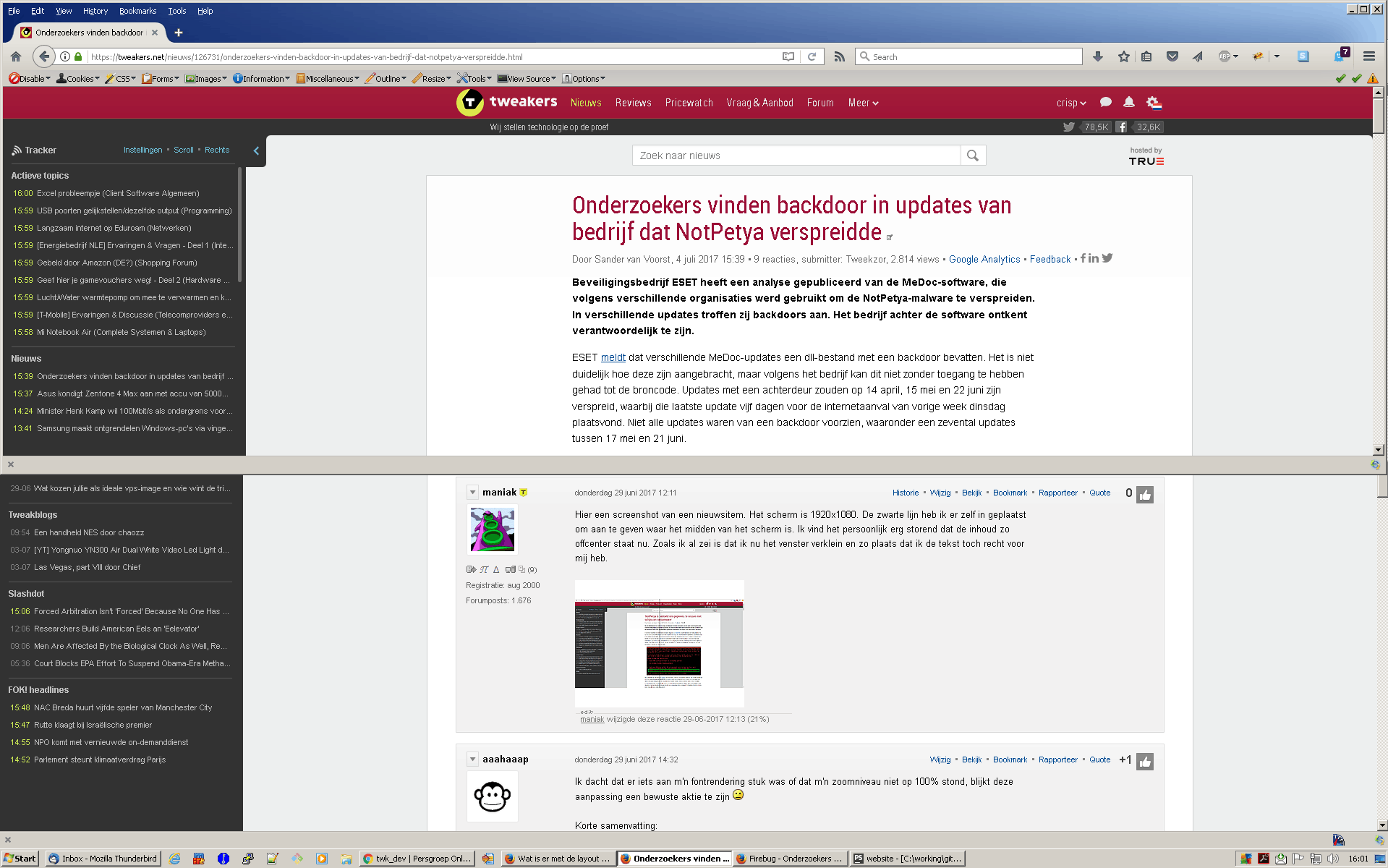Bookmark this page with the star icon
The height and width of the screenshot is (868, 1388).
[x=1124, y=56]
